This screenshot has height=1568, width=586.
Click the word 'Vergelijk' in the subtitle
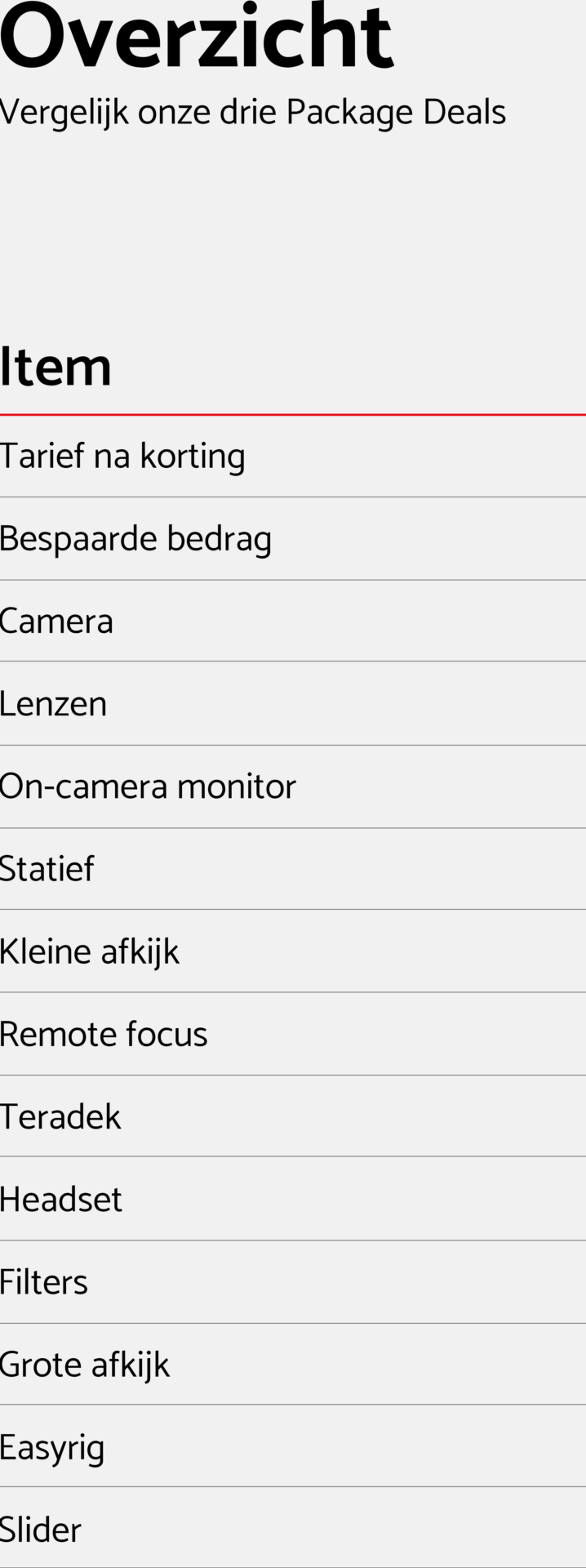point(64,113)
